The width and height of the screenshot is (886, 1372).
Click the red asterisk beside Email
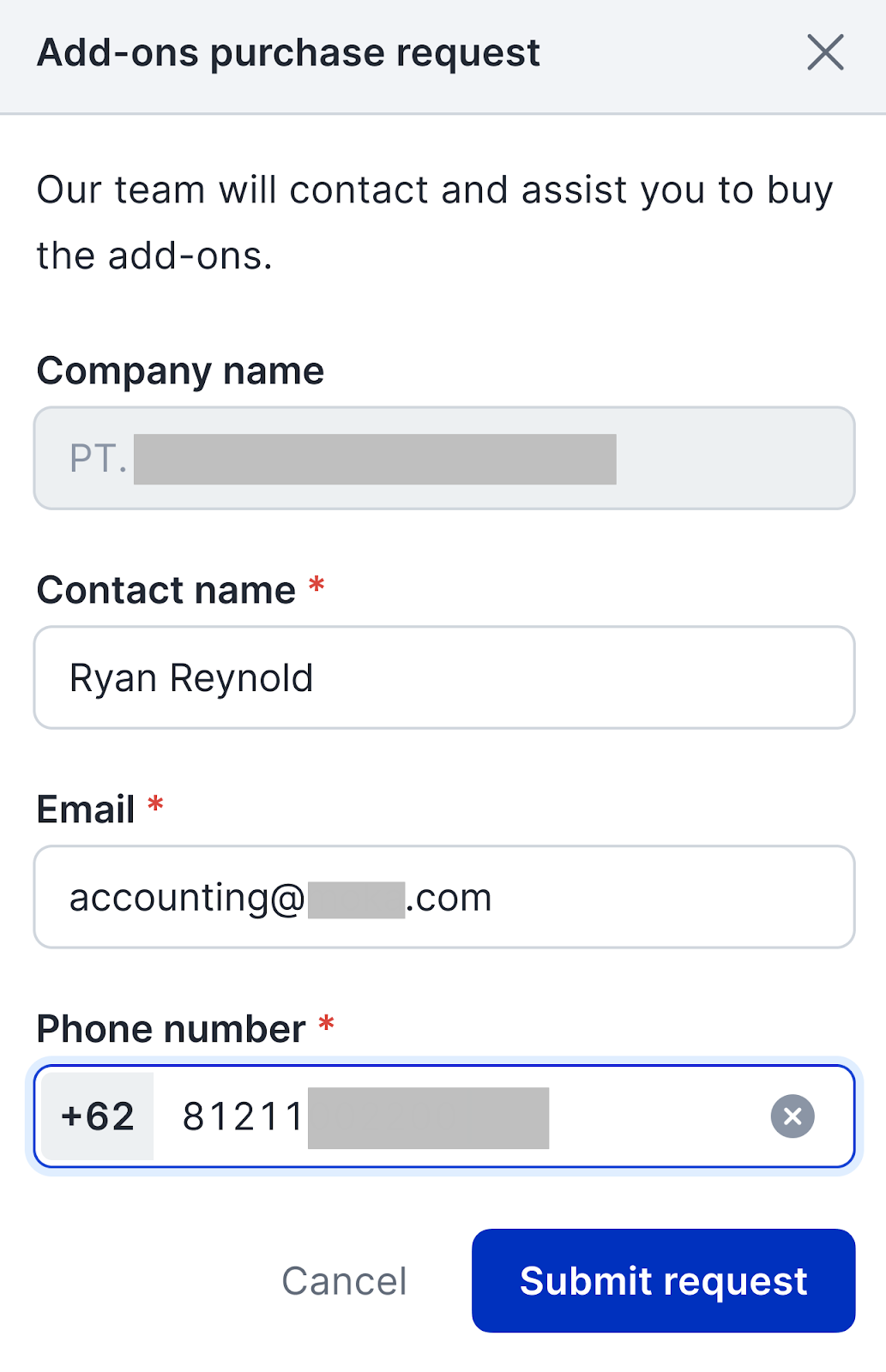(155, 806)
